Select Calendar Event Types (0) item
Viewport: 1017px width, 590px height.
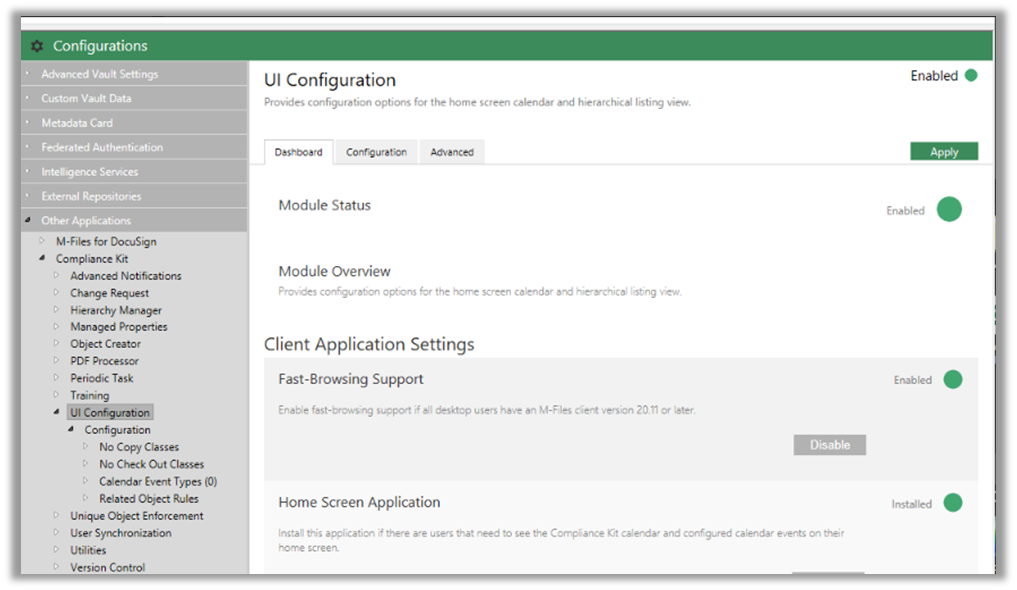tap(158, 481)
